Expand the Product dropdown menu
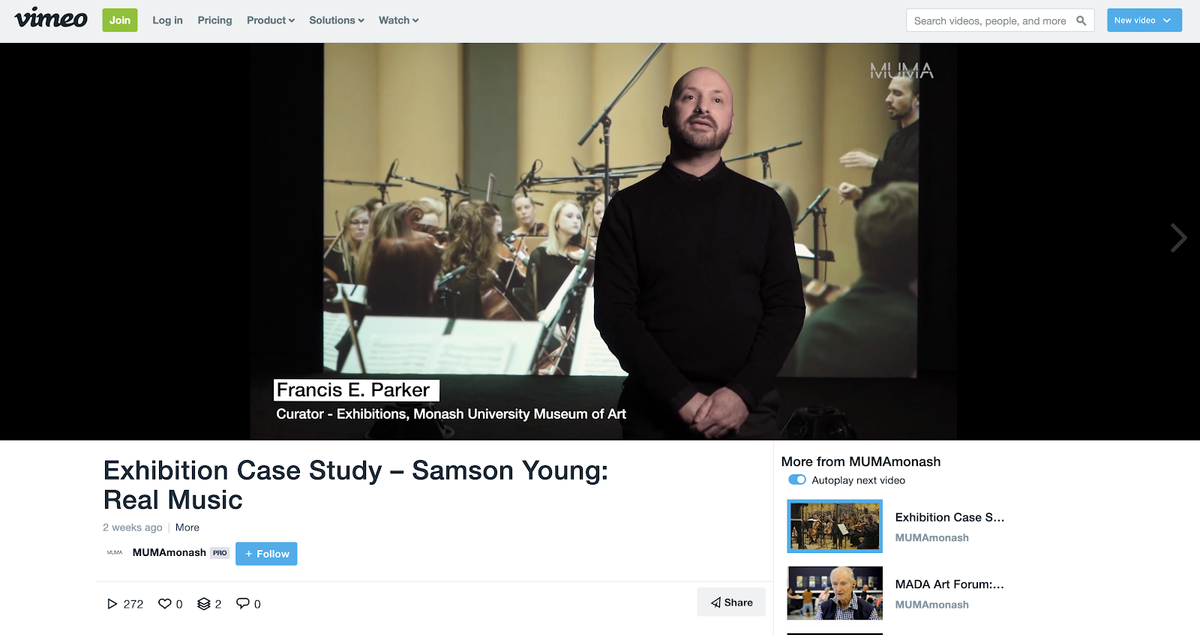Image resolution: width=1200 pixels, height=635 pixels. point(271,20)
